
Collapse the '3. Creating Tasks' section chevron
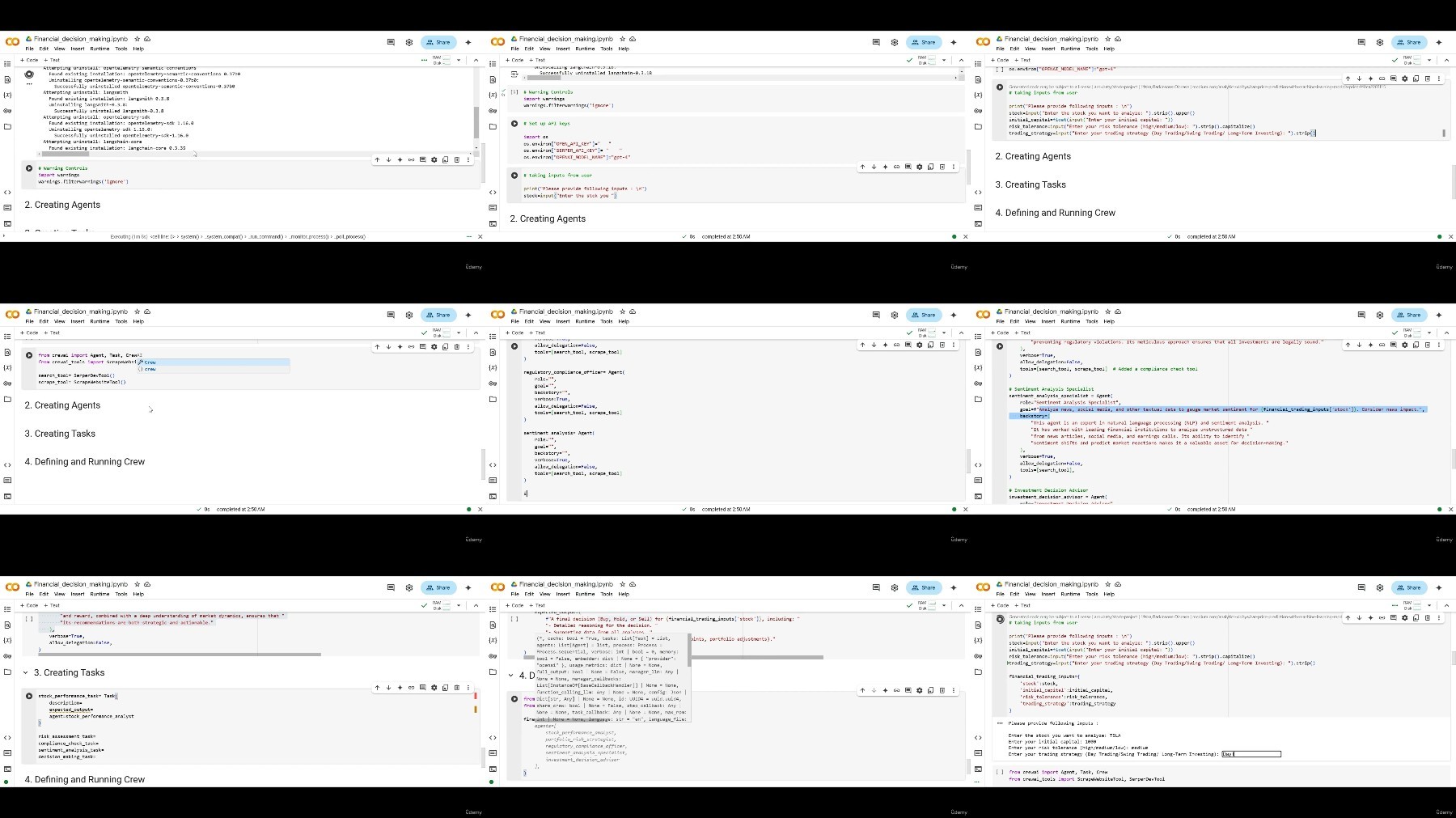(26, 673)
